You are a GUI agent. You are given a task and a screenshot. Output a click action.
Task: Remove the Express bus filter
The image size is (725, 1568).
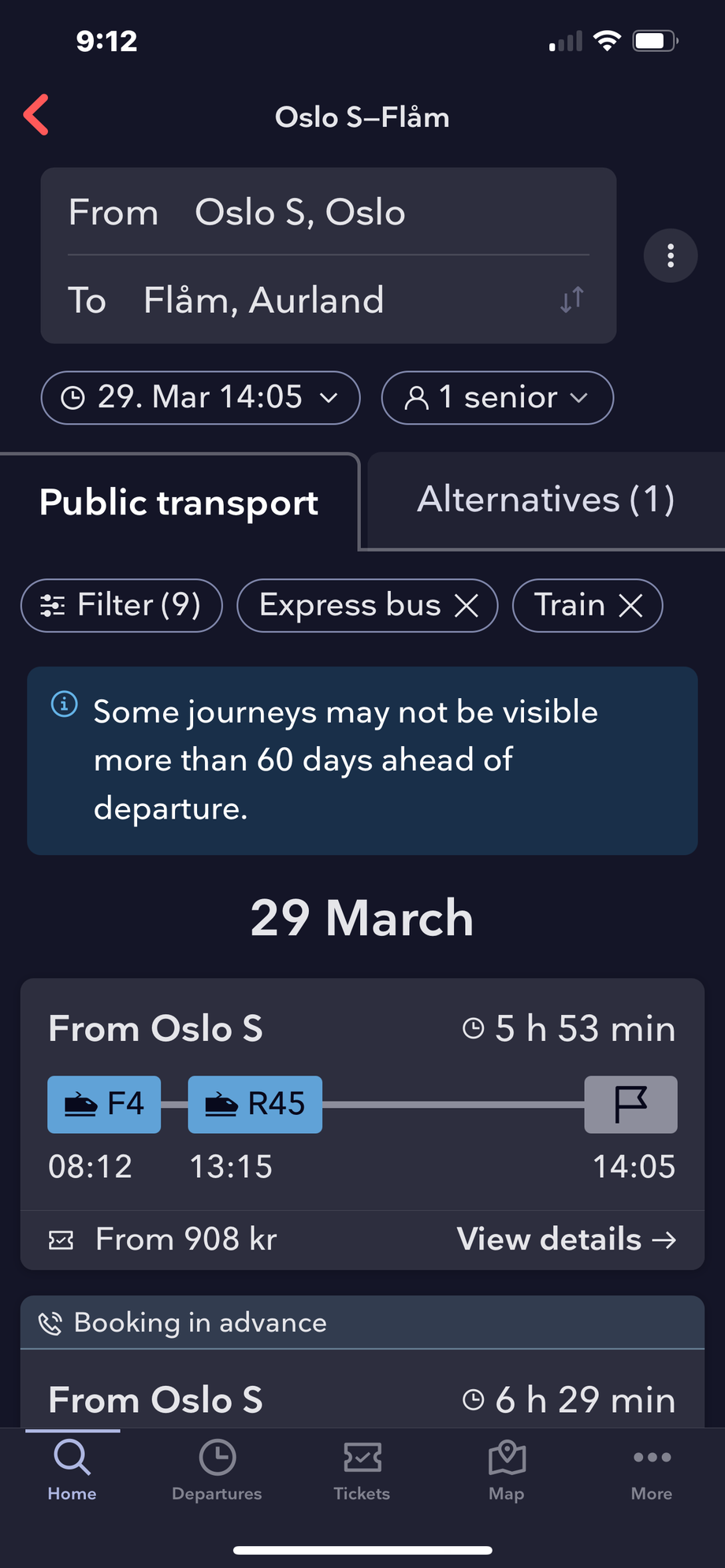(467, 606)
